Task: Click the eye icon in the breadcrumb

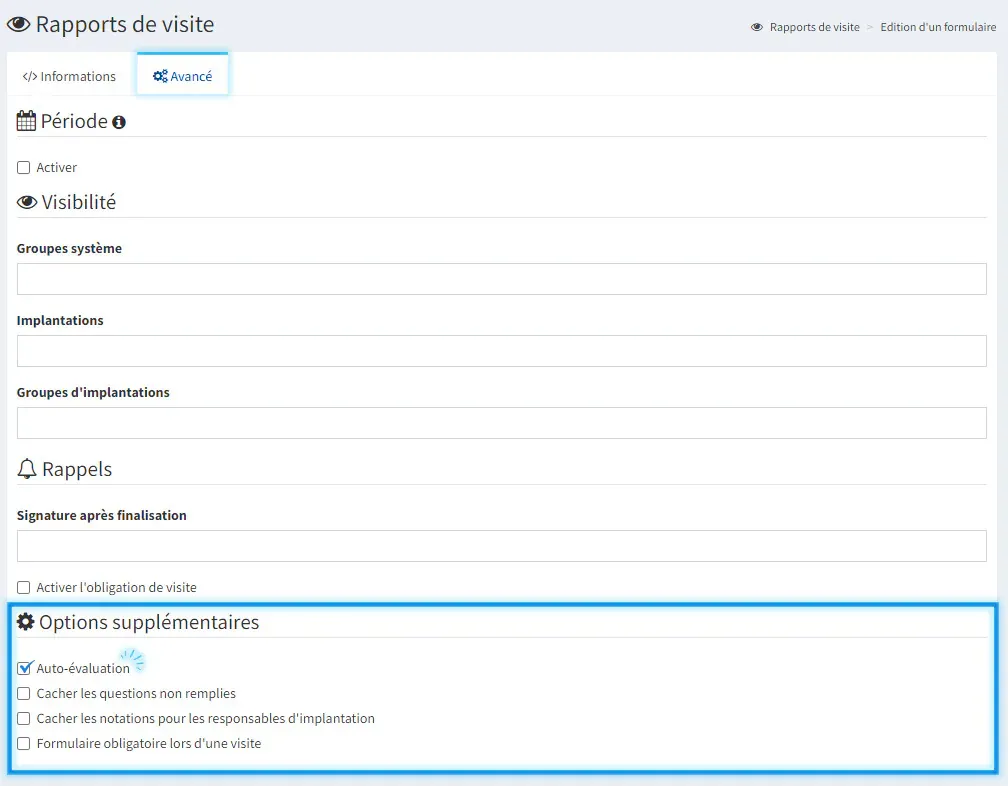Action: 757,27
